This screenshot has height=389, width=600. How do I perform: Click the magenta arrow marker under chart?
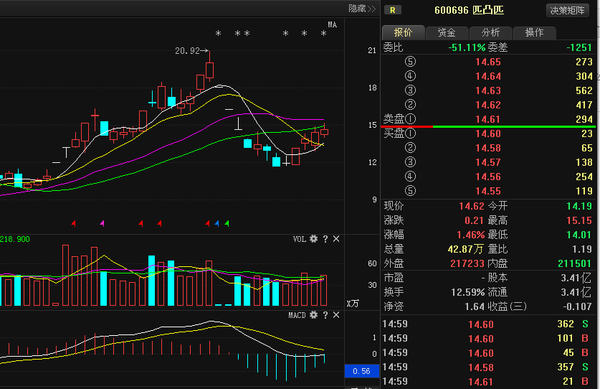[102, 223]
